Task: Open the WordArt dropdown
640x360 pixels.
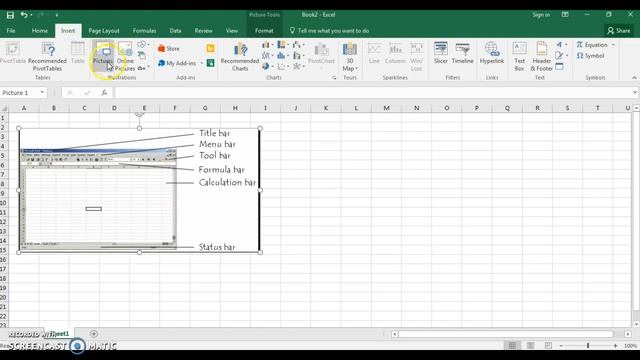Action: click(x=561, y=44)
